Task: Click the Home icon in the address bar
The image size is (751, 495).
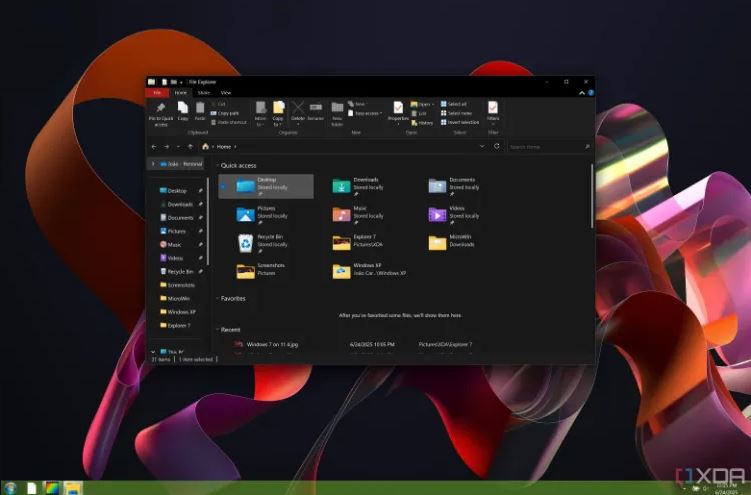Action: point(205,146)
